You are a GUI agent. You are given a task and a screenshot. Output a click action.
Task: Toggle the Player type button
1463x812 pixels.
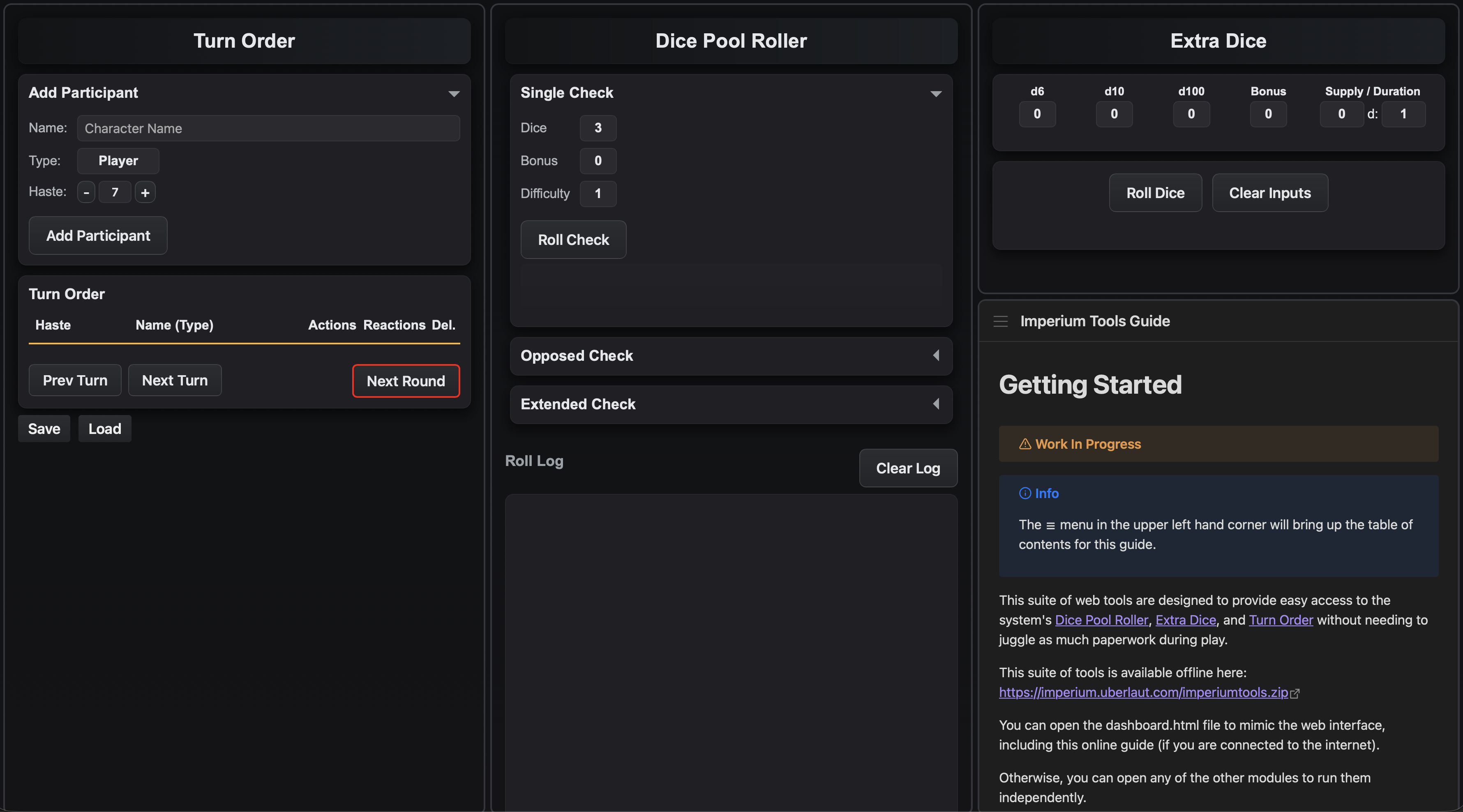click(x=118, y=161)
